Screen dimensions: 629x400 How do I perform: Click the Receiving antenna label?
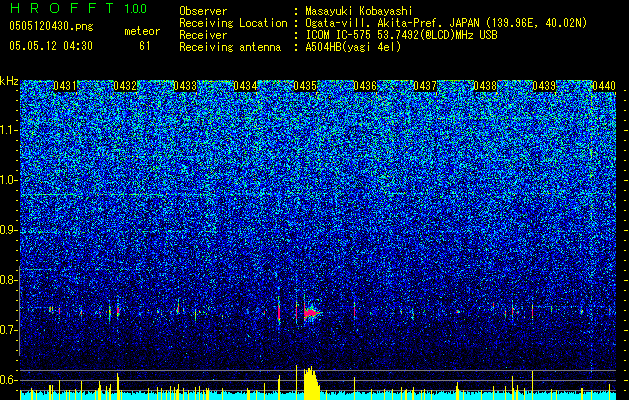(230, 47)
